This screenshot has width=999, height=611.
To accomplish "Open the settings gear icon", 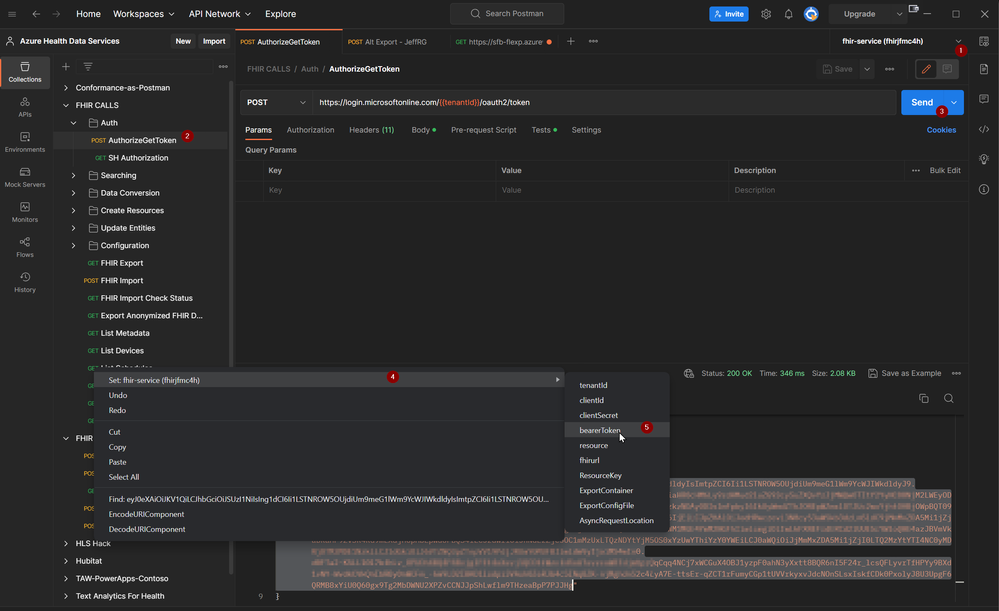I will [766, 13].
